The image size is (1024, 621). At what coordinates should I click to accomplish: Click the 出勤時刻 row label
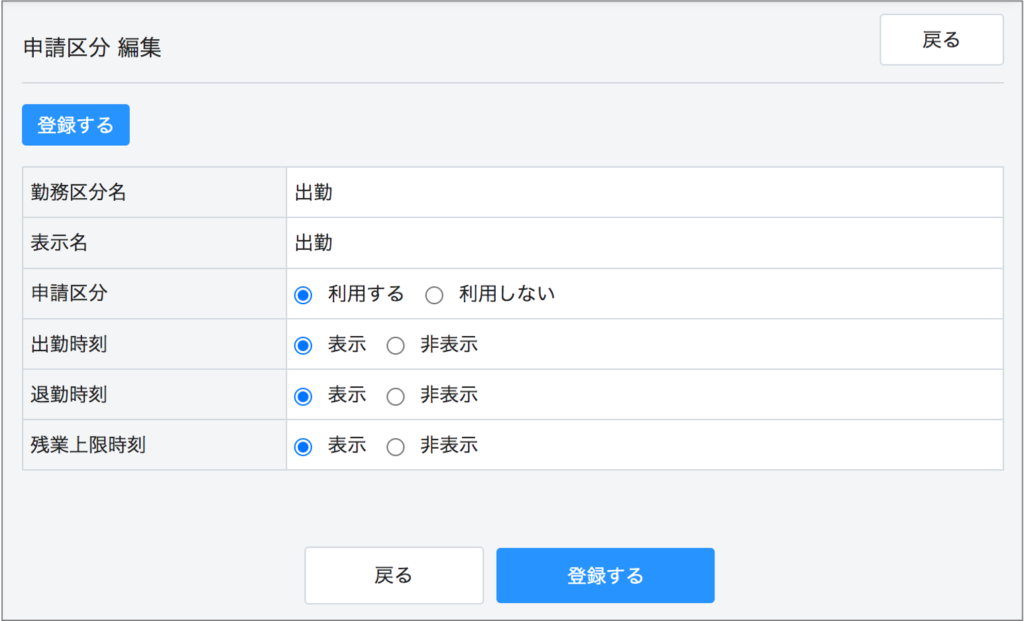[69, 344]
